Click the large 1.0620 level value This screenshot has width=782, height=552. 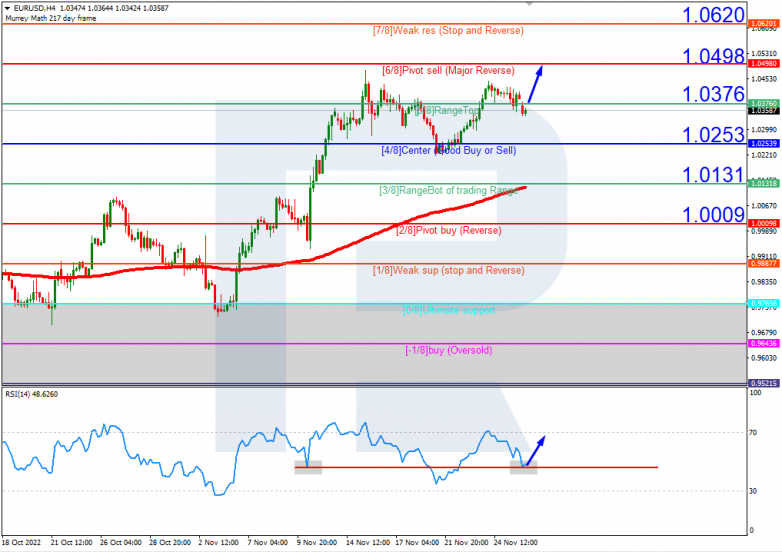click(713, 15)
